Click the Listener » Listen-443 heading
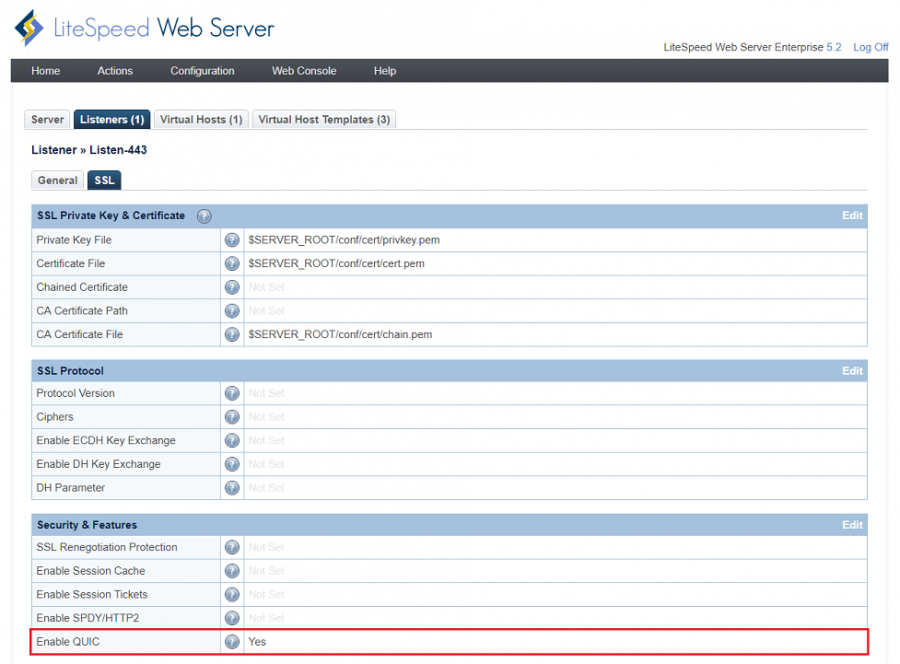Screen dimensions: 900x664 [x=89, y=150]
